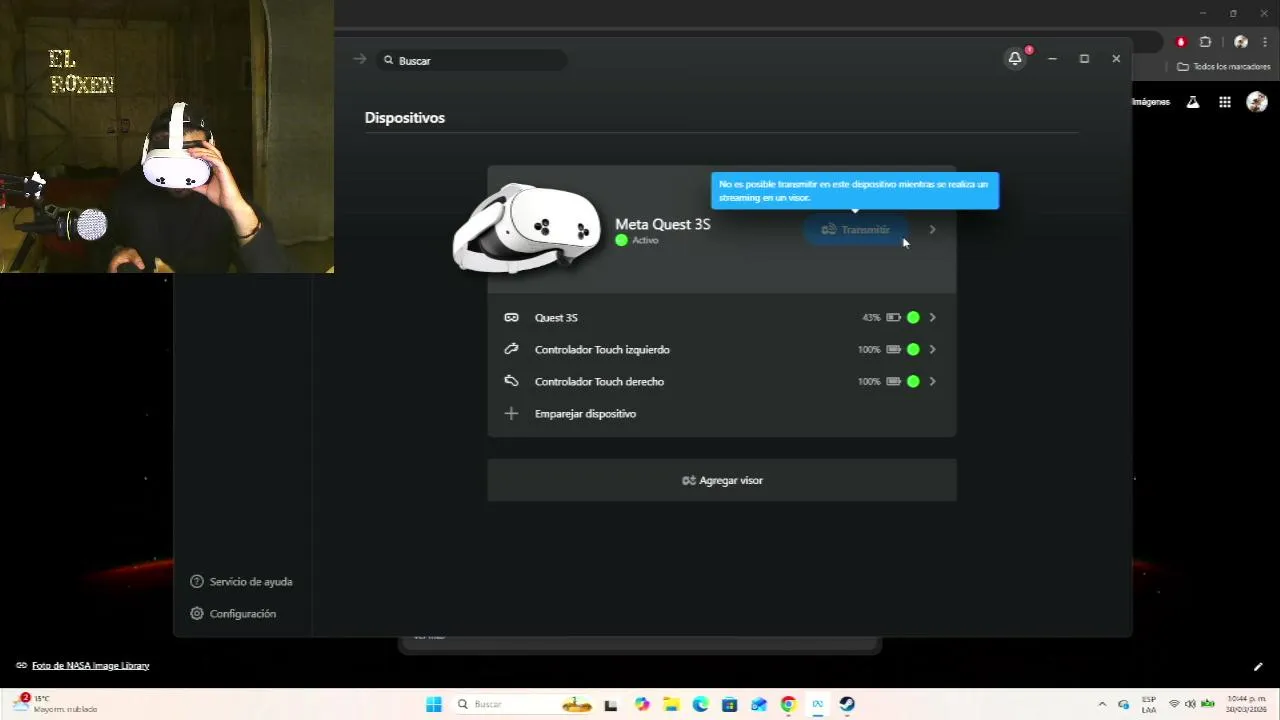This screenshot has width=1280, height=720.
Task: Open File Explorer on taskbar
Action: click(x=671, y=704)
